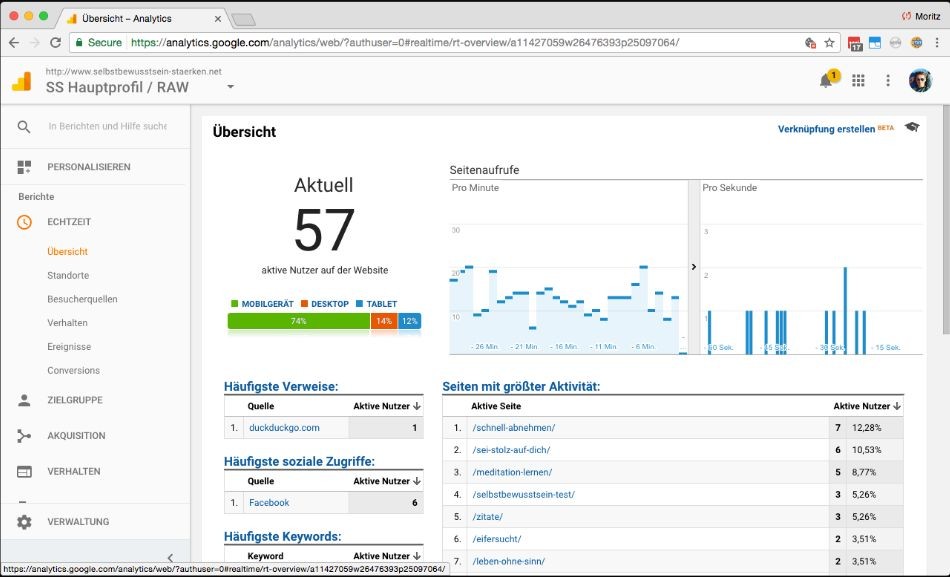Image resolution: width=950 pixels, height=577 pixels.
Task: Collapse the left sidebar with the chevron
Action: click(170, 558)
